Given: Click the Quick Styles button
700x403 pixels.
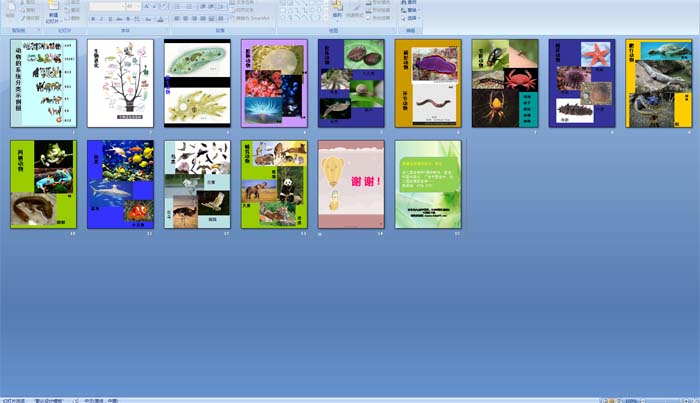Looking at the screenshot, I should coord(354,11).
